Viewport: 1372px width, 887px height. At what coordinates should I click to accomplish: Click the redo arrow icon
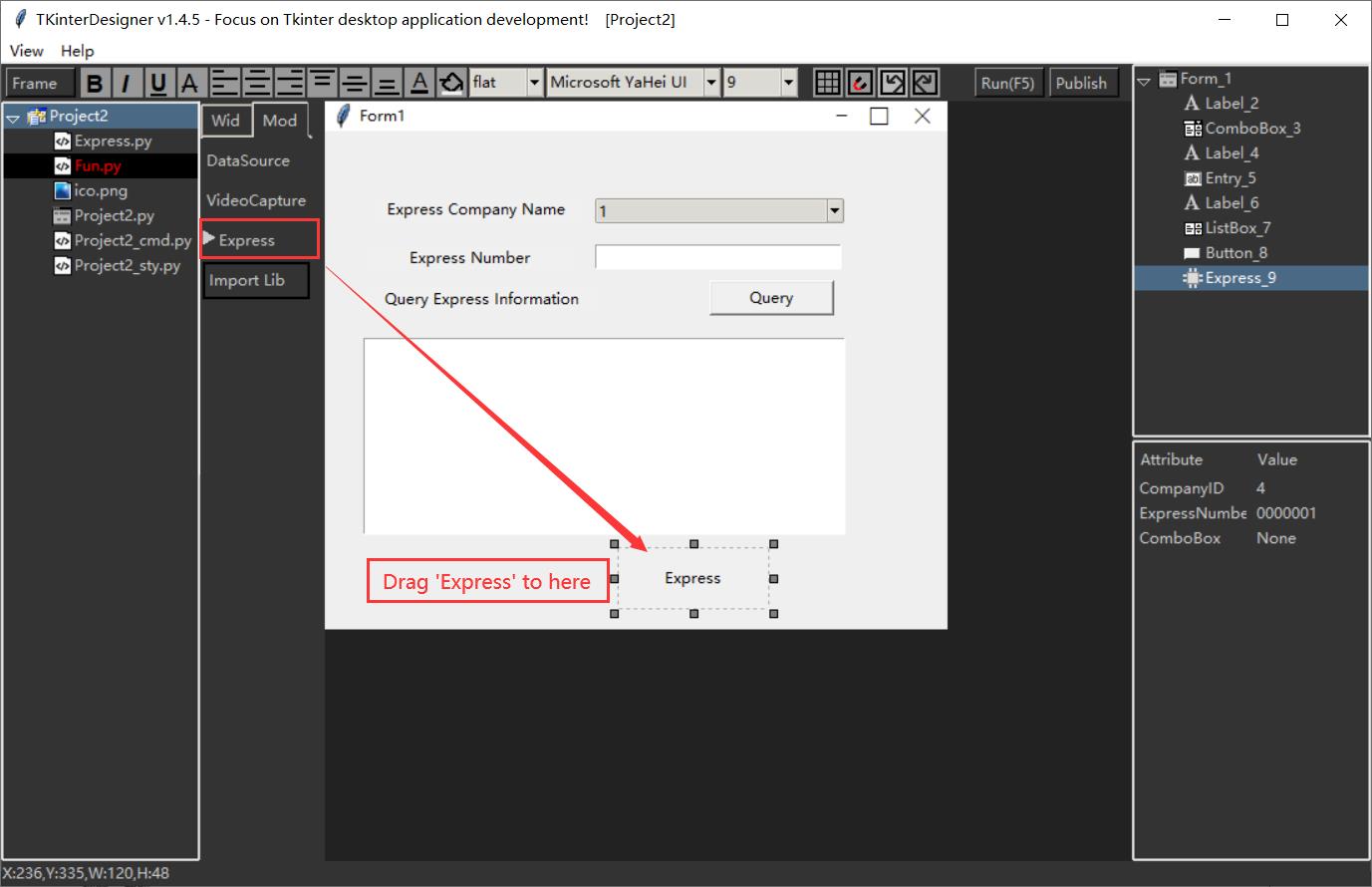926,83
